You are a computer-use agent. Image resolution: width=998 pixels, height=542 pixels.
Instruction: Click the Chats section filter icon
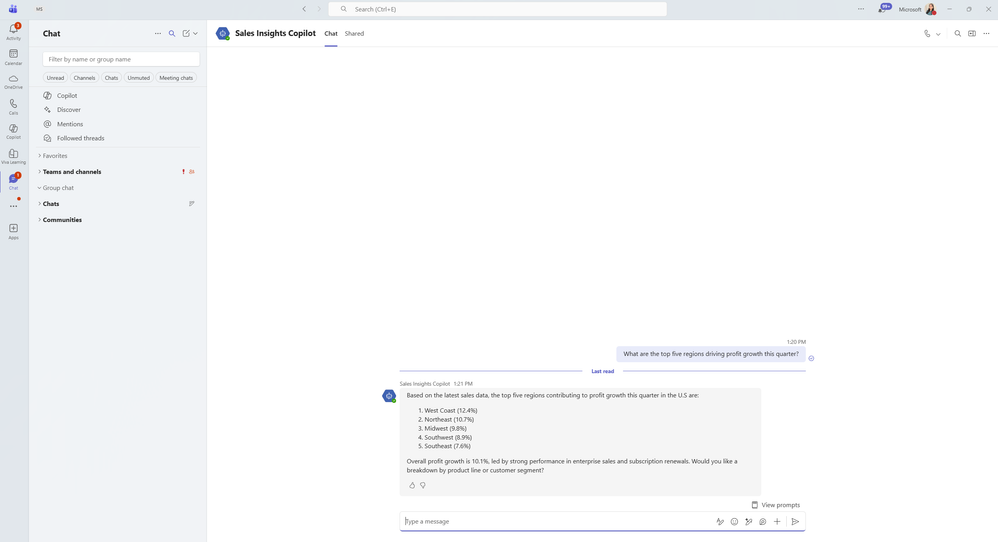click(192, 204)
